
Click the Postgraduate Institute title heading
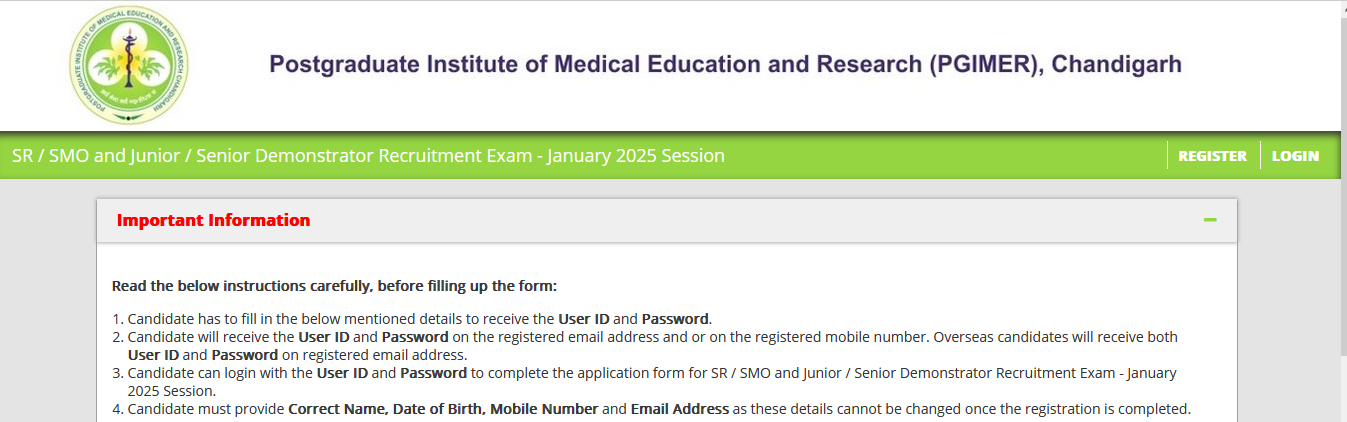pyautogui.click(x=725, y=65)
